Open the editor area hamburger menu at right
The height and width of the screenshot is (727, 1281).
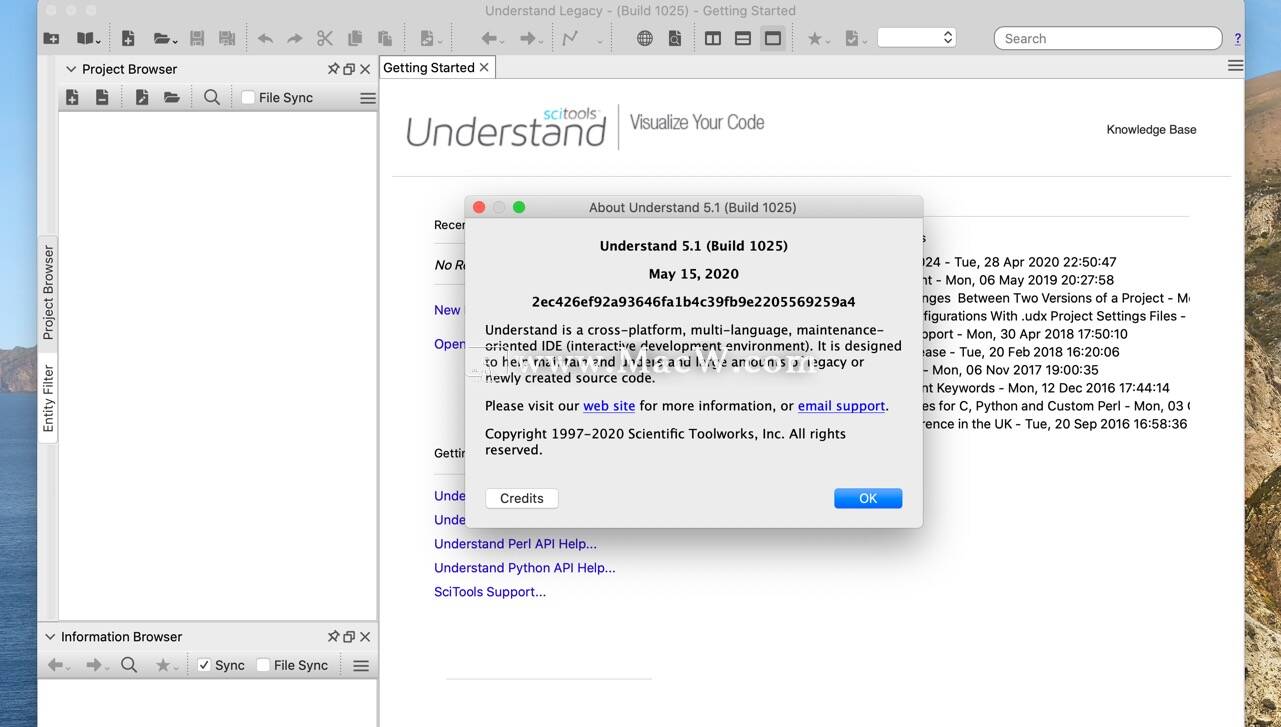click(x=1236, y=65)
